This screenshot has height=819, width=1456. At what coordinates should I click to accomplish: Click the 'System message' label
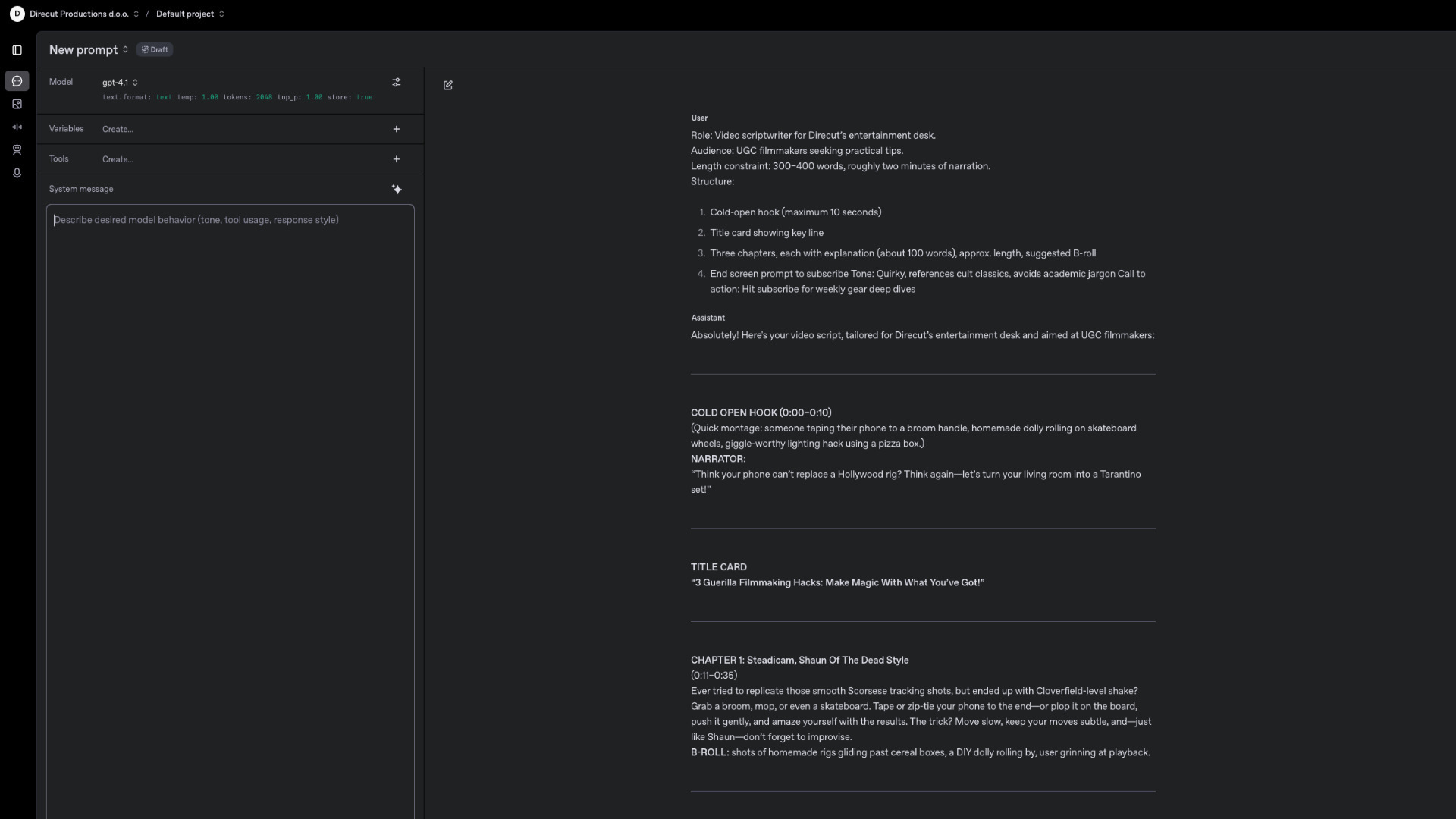point(81,189)
